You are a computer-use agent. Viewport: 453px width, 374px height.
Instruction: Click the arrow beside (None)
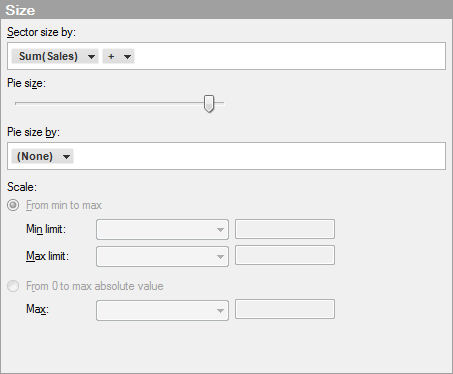66,157
